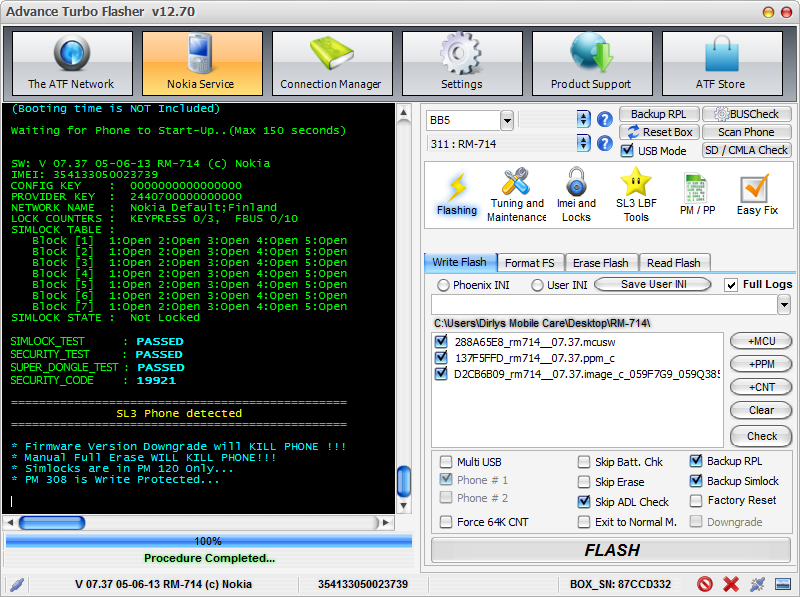Enable Force 64K CNT

[x=446, y=521]
